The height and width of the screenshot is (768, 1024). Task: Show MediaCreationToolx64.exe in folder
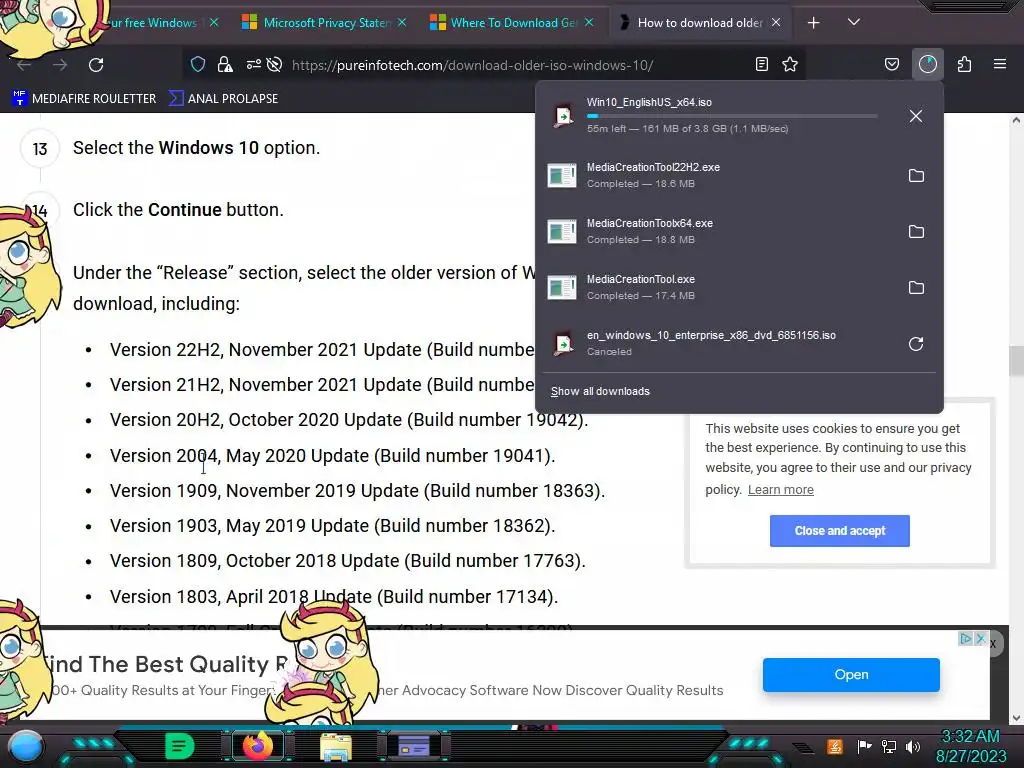coord(916,232)
